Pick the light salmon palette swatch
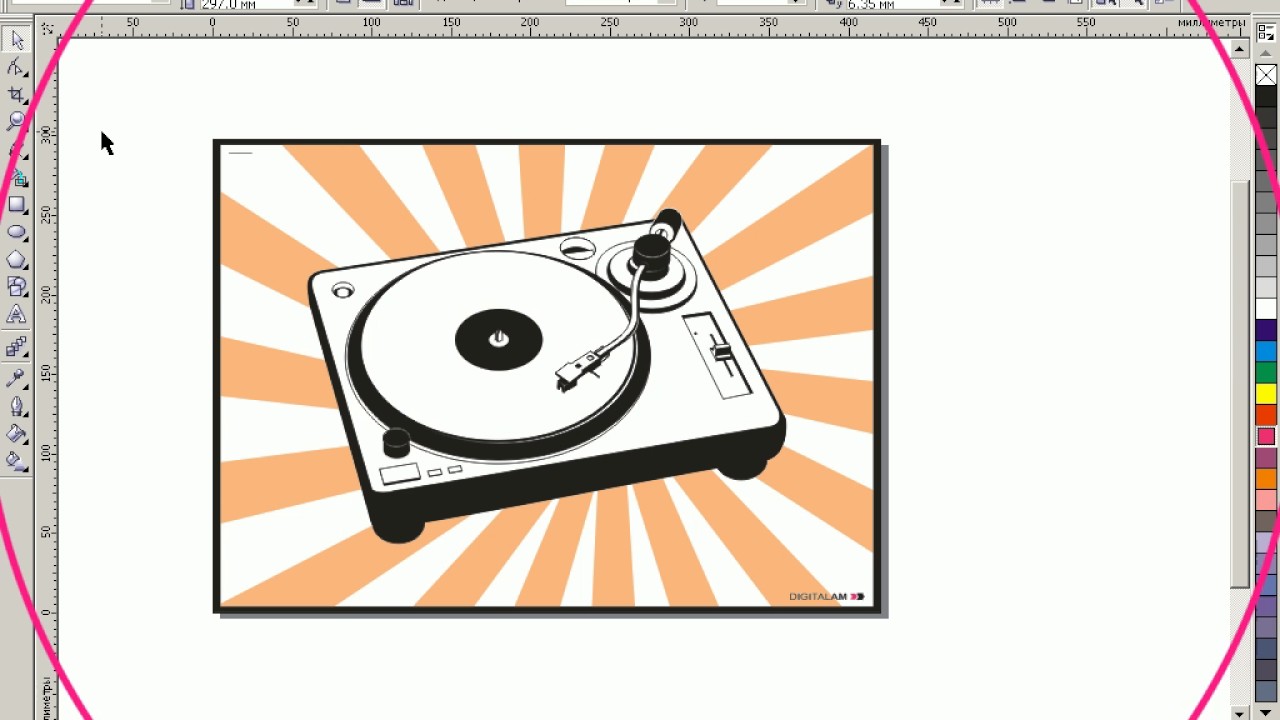Viewport: 1280px width, 720px height. tap(1266, 500)
